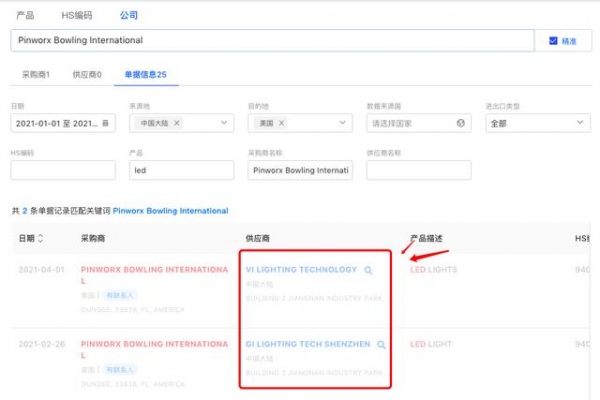
Task: Switch to the 供应商0 tab
Action: 86,75
